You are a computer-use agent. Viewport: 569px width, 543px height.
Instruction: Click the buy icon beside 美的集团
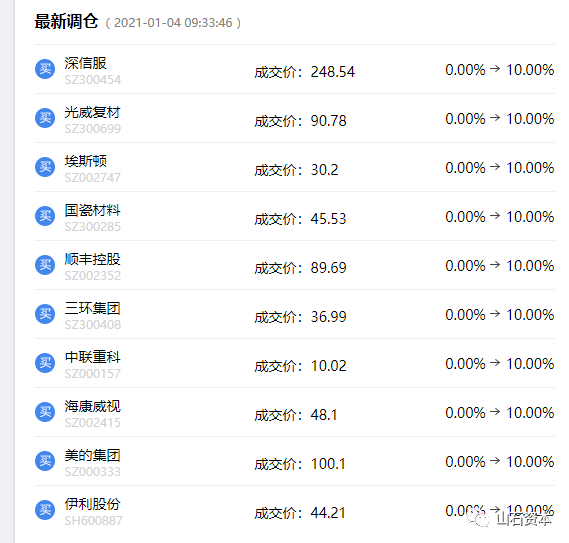click(x=45, y=461)
